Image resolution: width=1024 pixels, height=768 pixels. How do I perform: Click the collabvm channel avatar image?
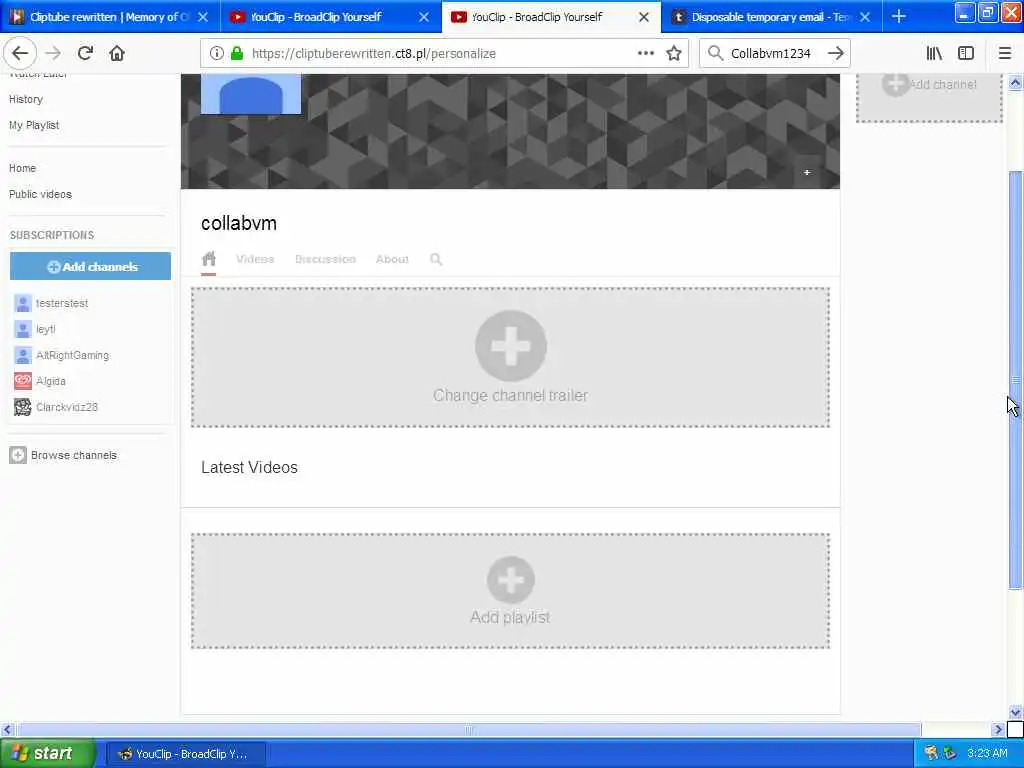pyautogui.click(x=251, y=94)
